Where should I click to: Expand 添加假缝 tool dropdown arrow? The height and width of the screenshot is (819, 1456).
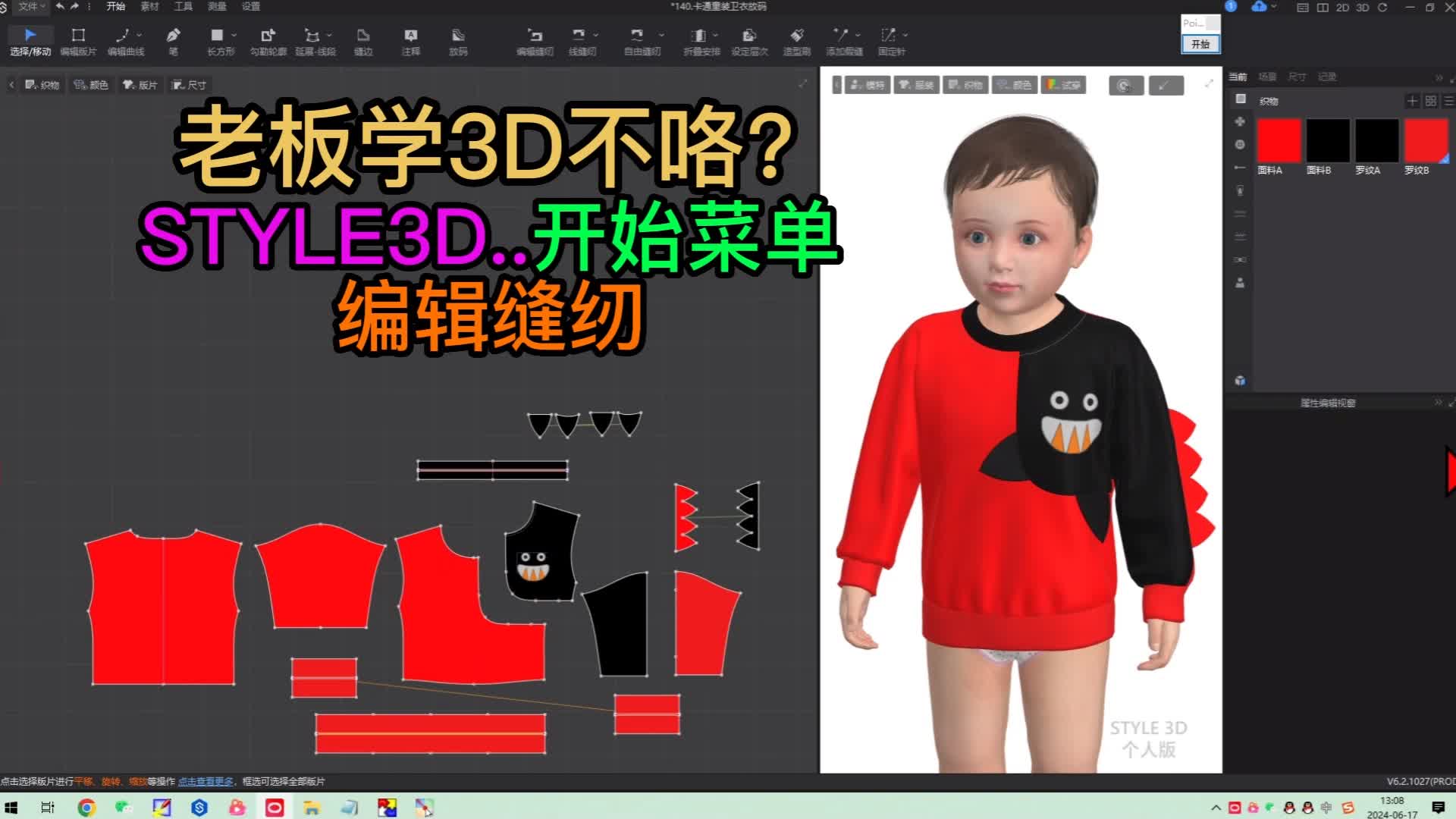[x=858, y=35]
